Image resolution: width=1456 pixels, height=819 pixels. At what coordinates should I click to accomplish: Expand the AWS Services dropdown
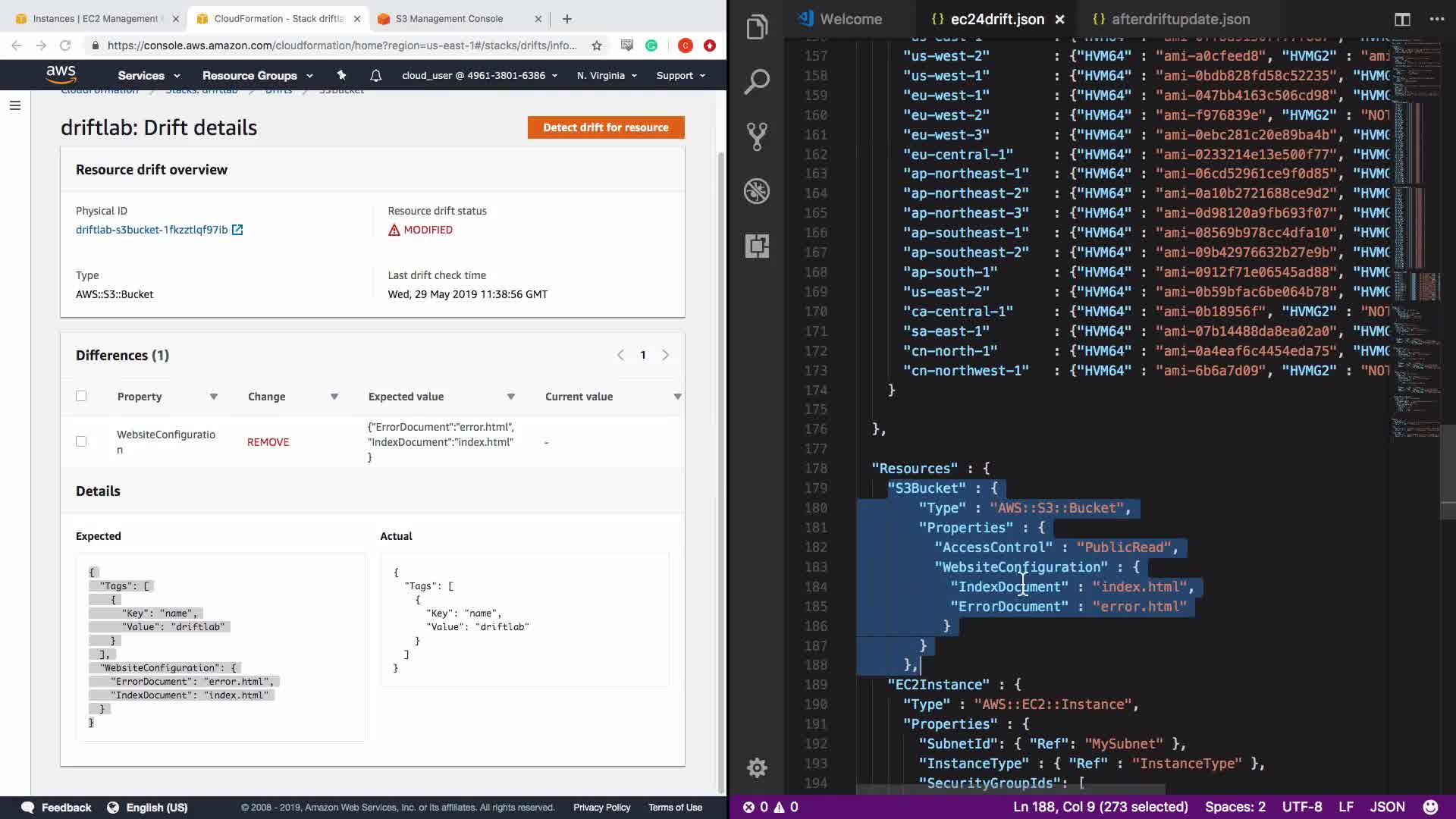point(149,75)
